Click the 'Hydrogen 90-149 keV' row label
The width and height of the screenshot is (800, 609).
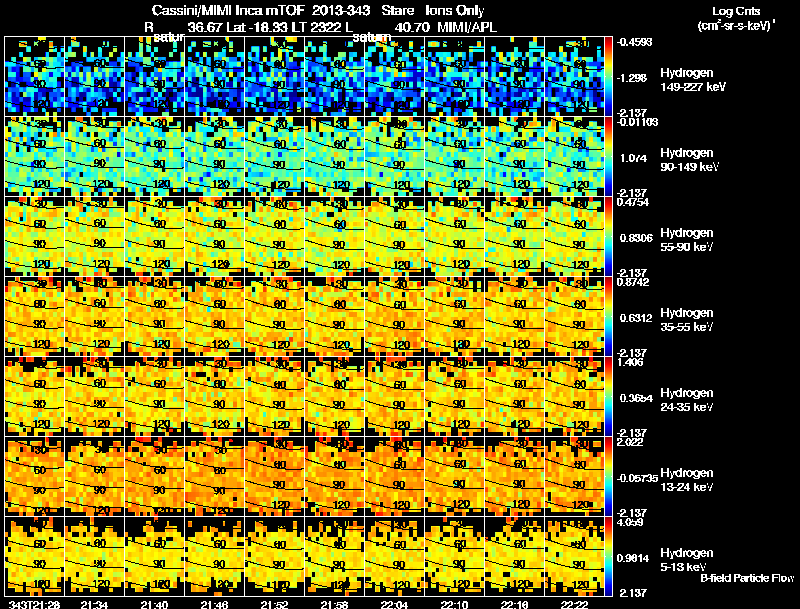click(x=689, y=160)
